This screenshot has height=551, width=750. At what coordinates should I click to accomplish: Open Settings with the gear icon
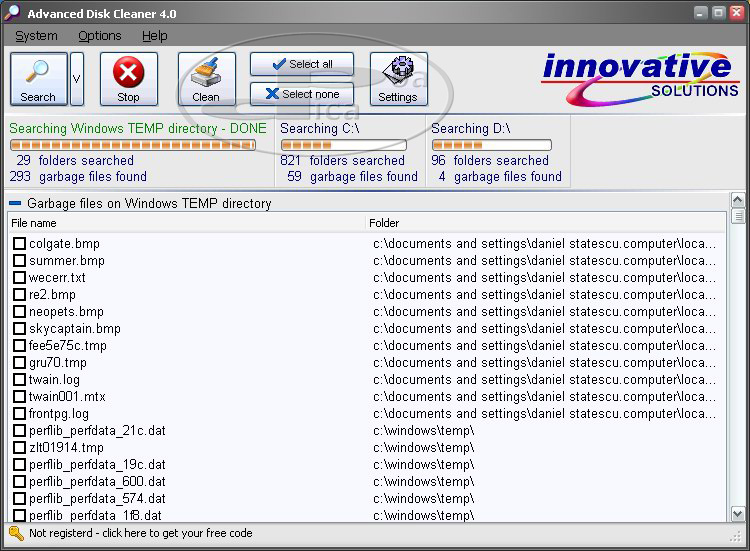[x=397, y=79]
